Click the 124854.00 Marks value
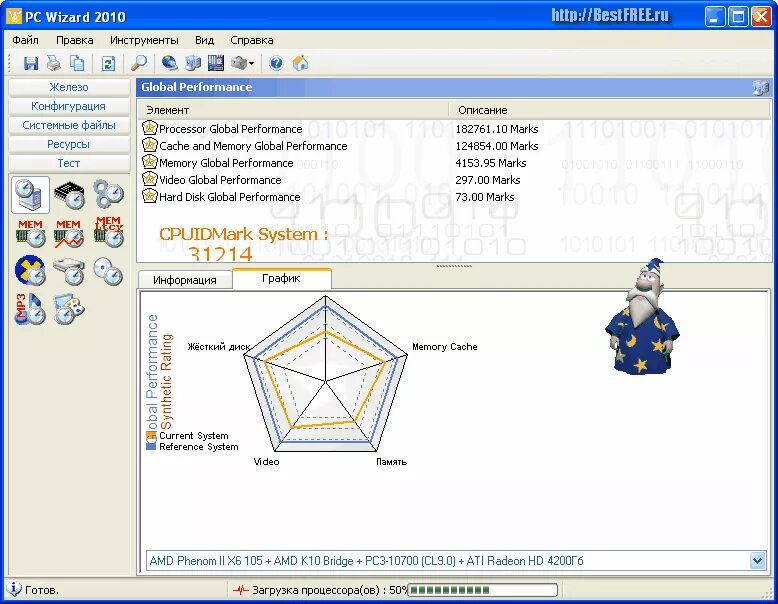 [x=497, y=146]
